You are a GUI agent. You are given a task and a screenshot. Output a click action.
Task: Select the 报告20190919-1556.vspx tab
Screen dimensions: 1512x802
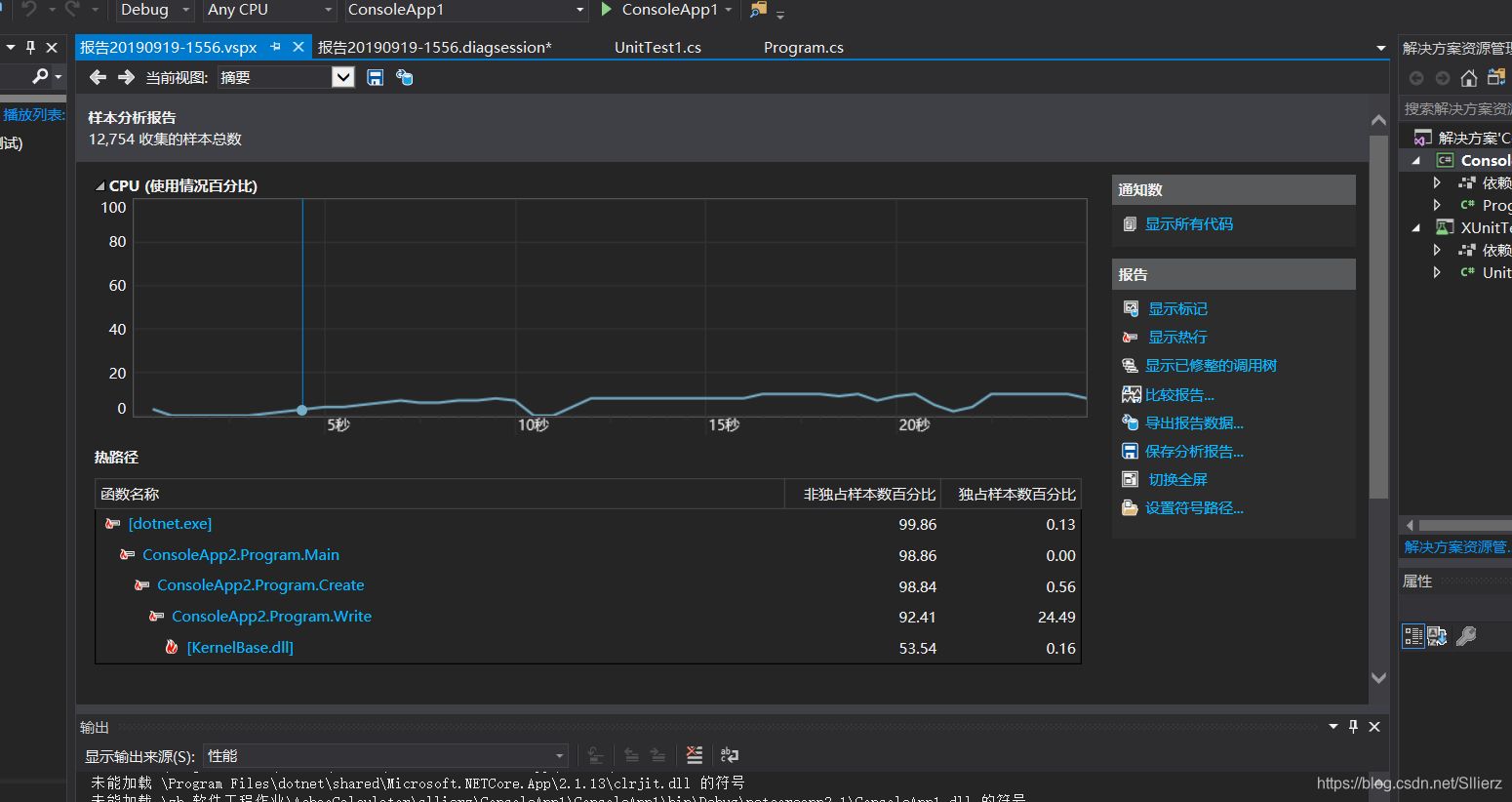point(169,47)
